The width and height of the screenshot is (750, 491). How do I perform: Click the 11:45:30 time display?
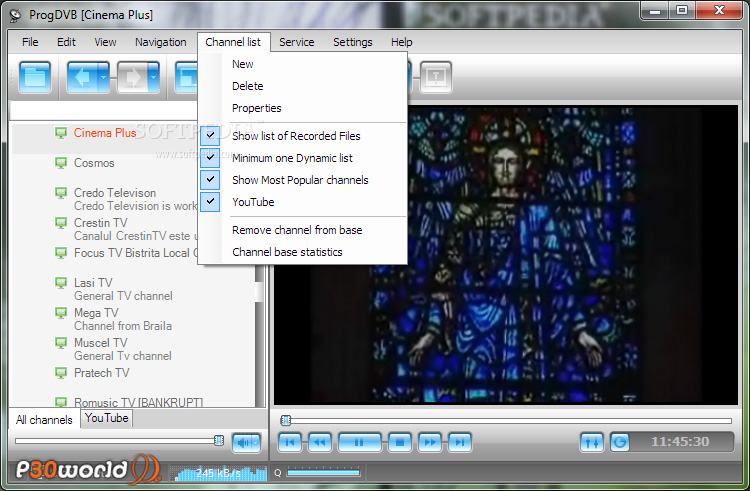pos(680,442)
